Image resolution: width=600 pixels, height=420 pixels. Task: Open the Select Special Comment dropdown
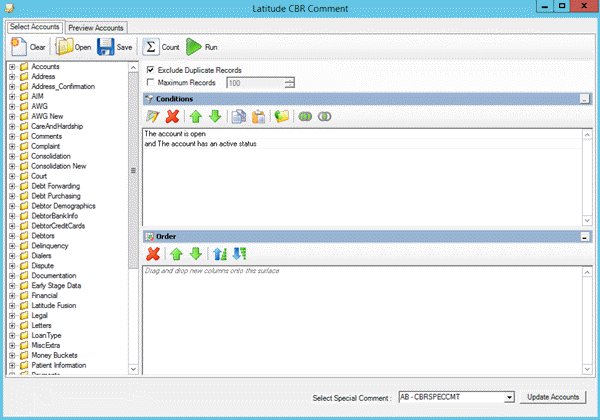pos(509,397)
